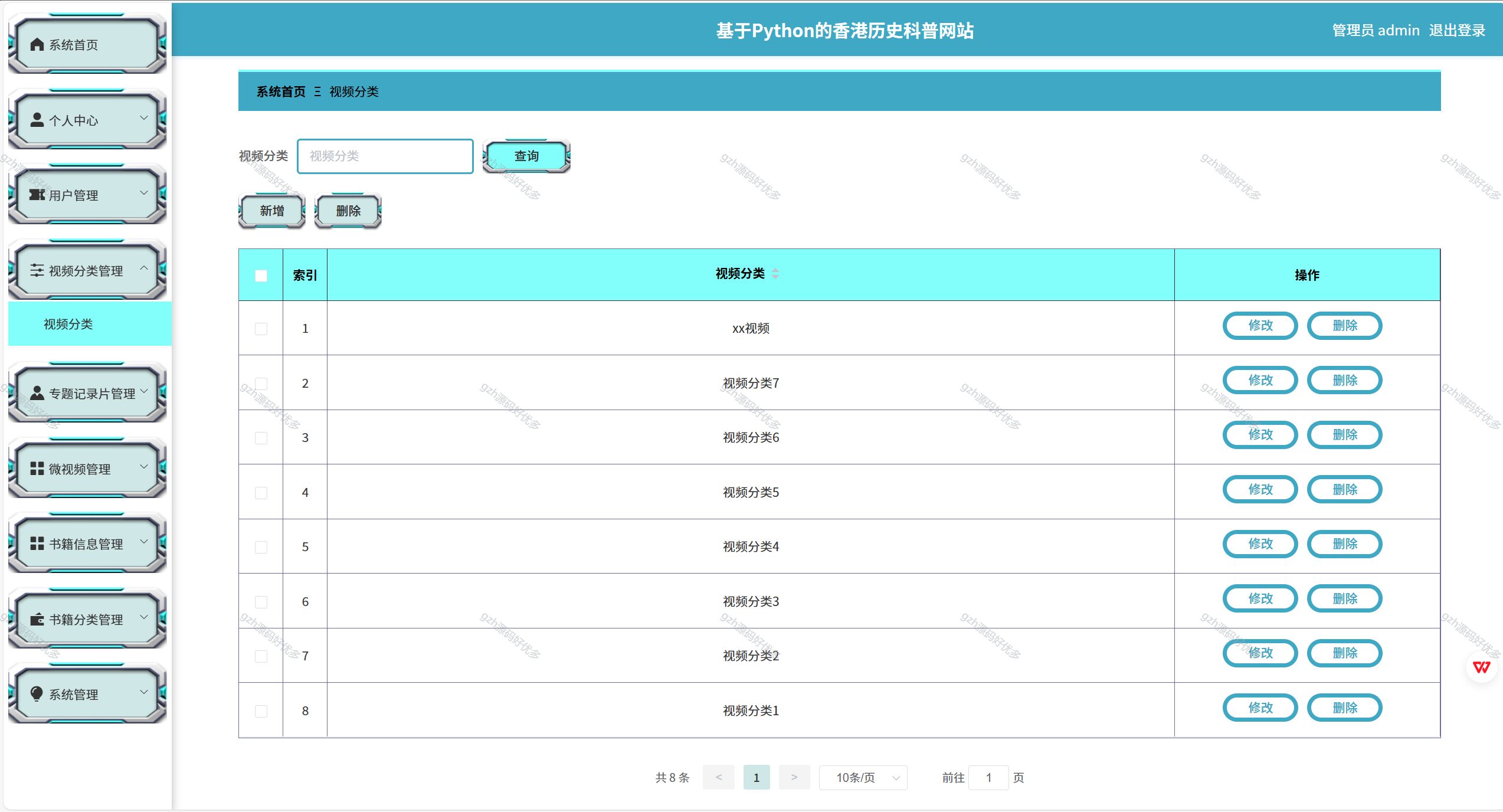Check the box for row 视频分类1

pos(261,711)
